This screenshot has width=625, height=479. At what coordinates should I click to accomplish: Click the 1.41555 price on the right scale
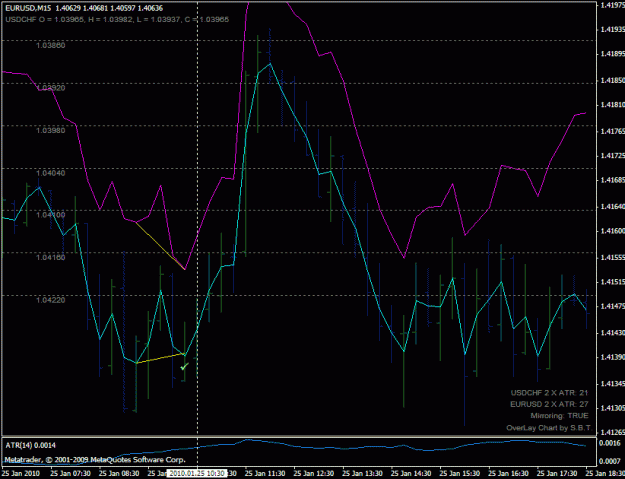[612, 257]
